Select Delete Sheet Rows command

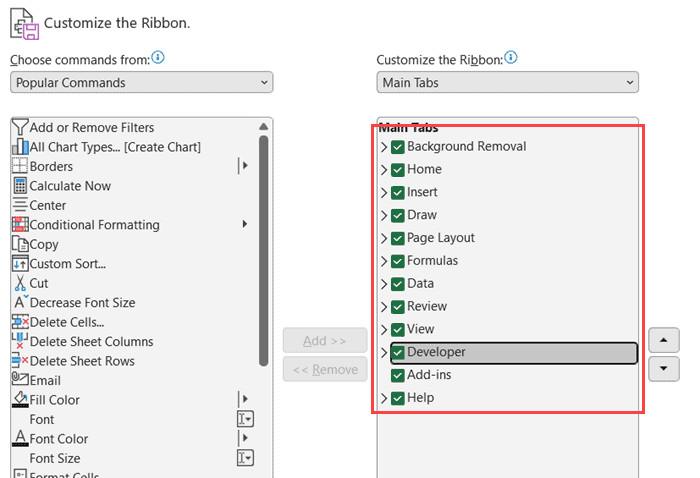[82, 361]
